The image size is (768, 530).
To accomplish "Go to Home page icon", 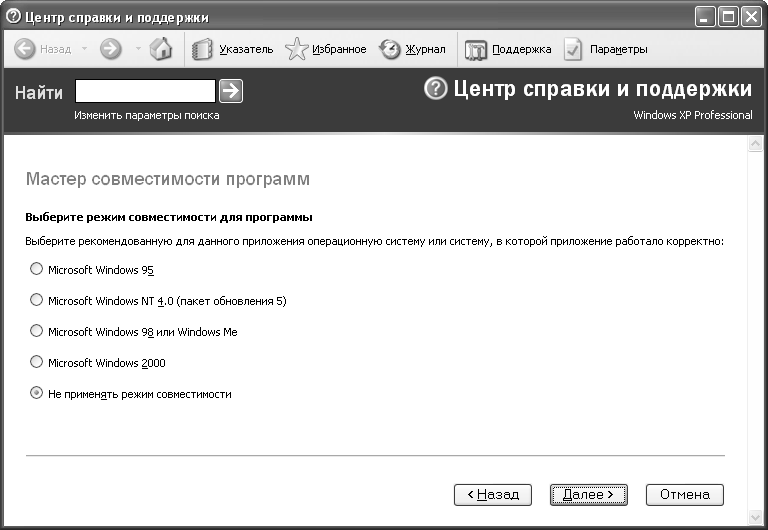I will pyautogui.click(x=161, y=49).
